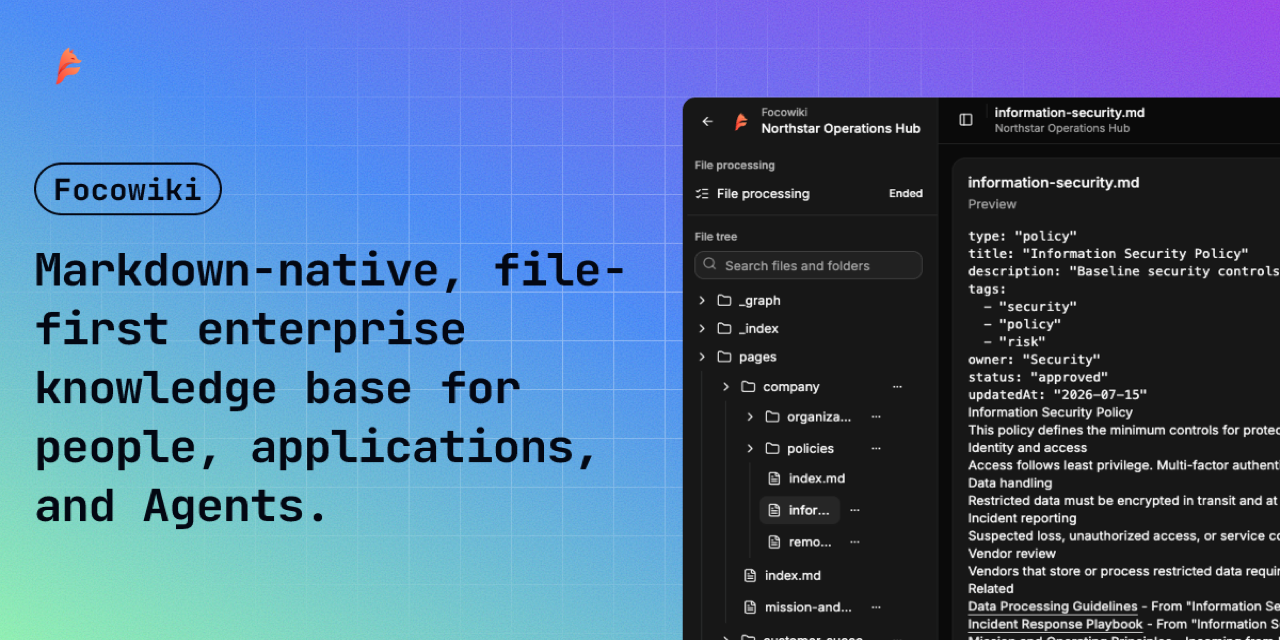Expand the organiza... folder chevron
Viewport: 1280px width, 640px height.
tap(750, 417)
